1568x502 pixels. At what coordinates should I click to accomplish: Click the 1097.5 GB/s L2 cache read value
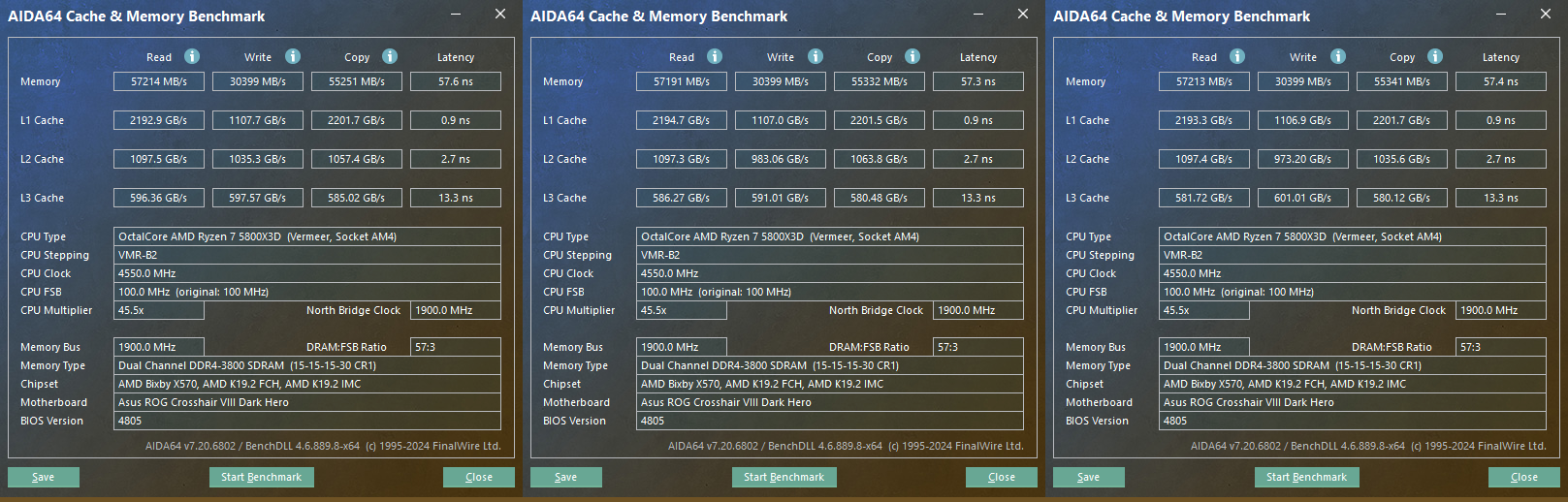pos(159,159)
